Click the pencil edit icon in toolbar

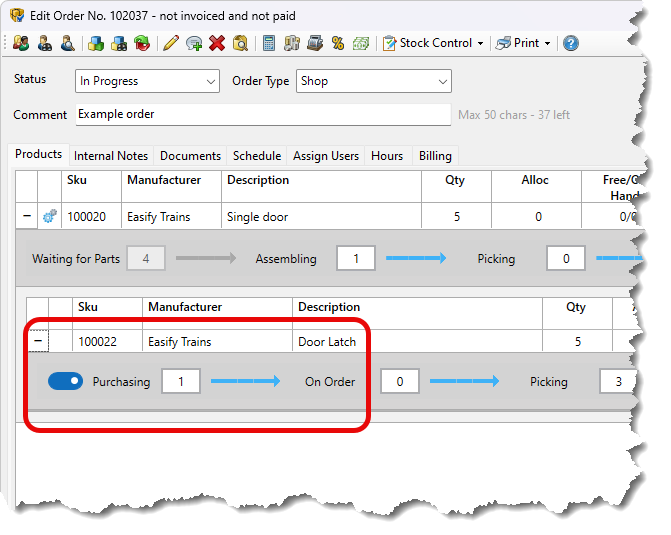(x=171, y=43)
